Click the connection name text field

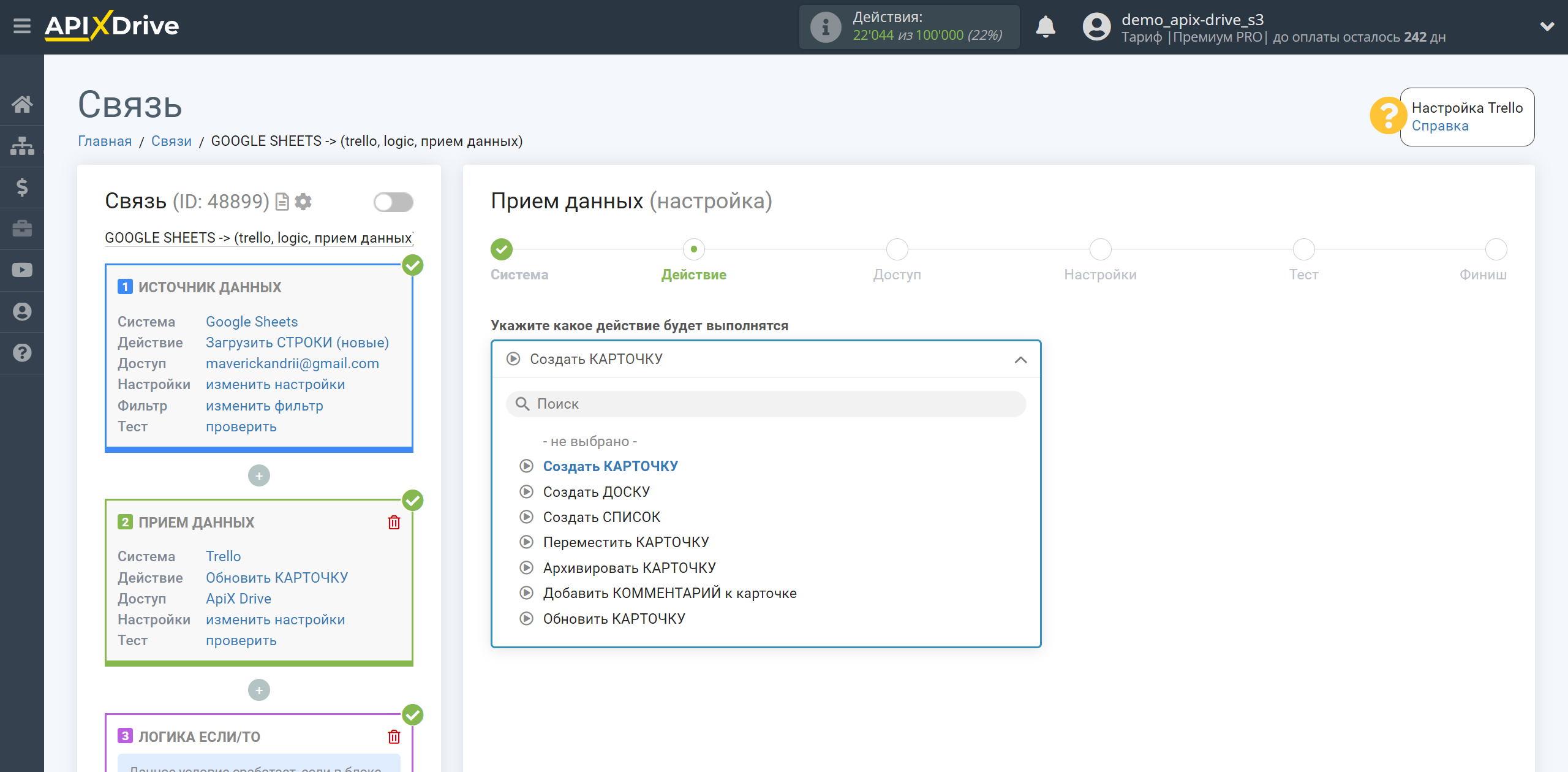coord(259,238)
